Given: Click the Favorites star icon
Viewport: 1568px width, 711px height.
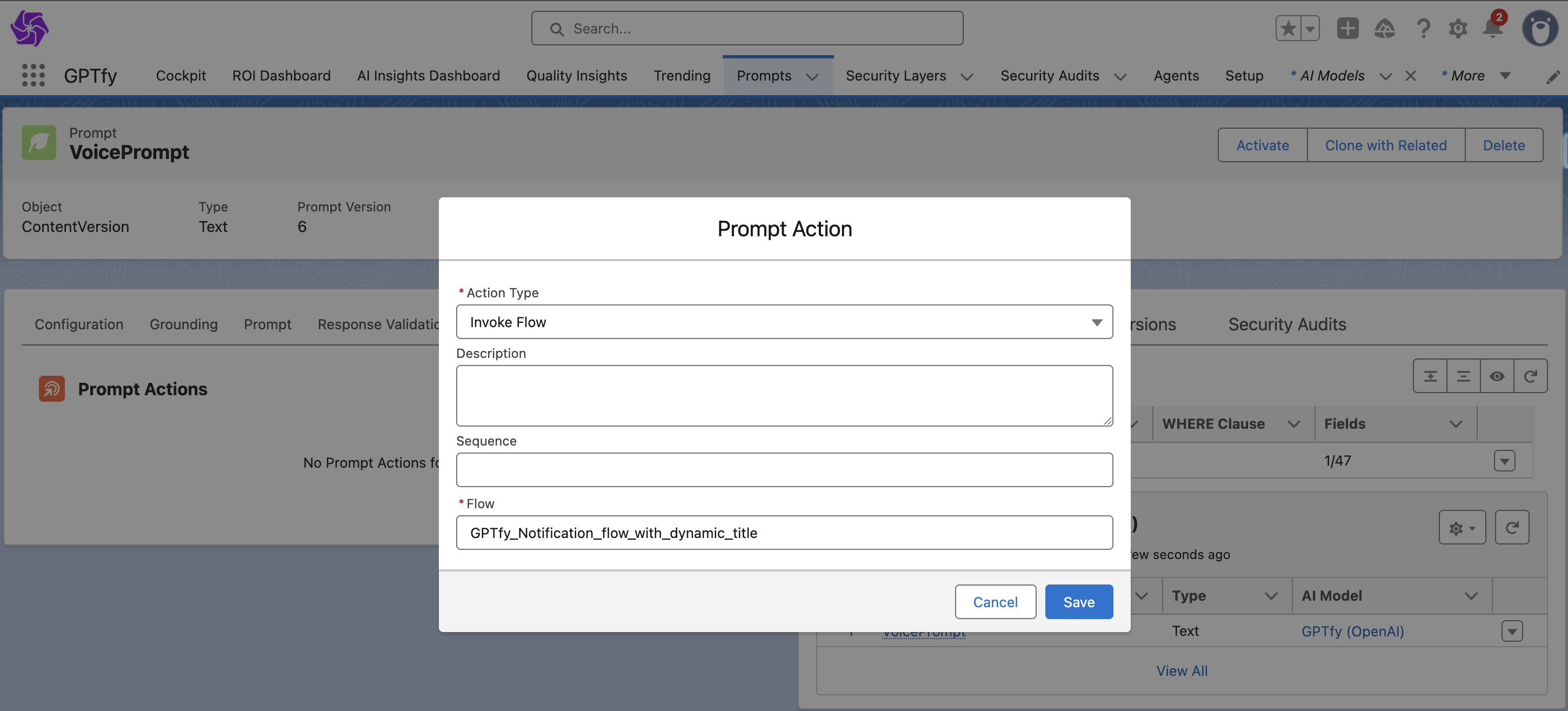Looking at the screenshot, I should (1288, 29).
